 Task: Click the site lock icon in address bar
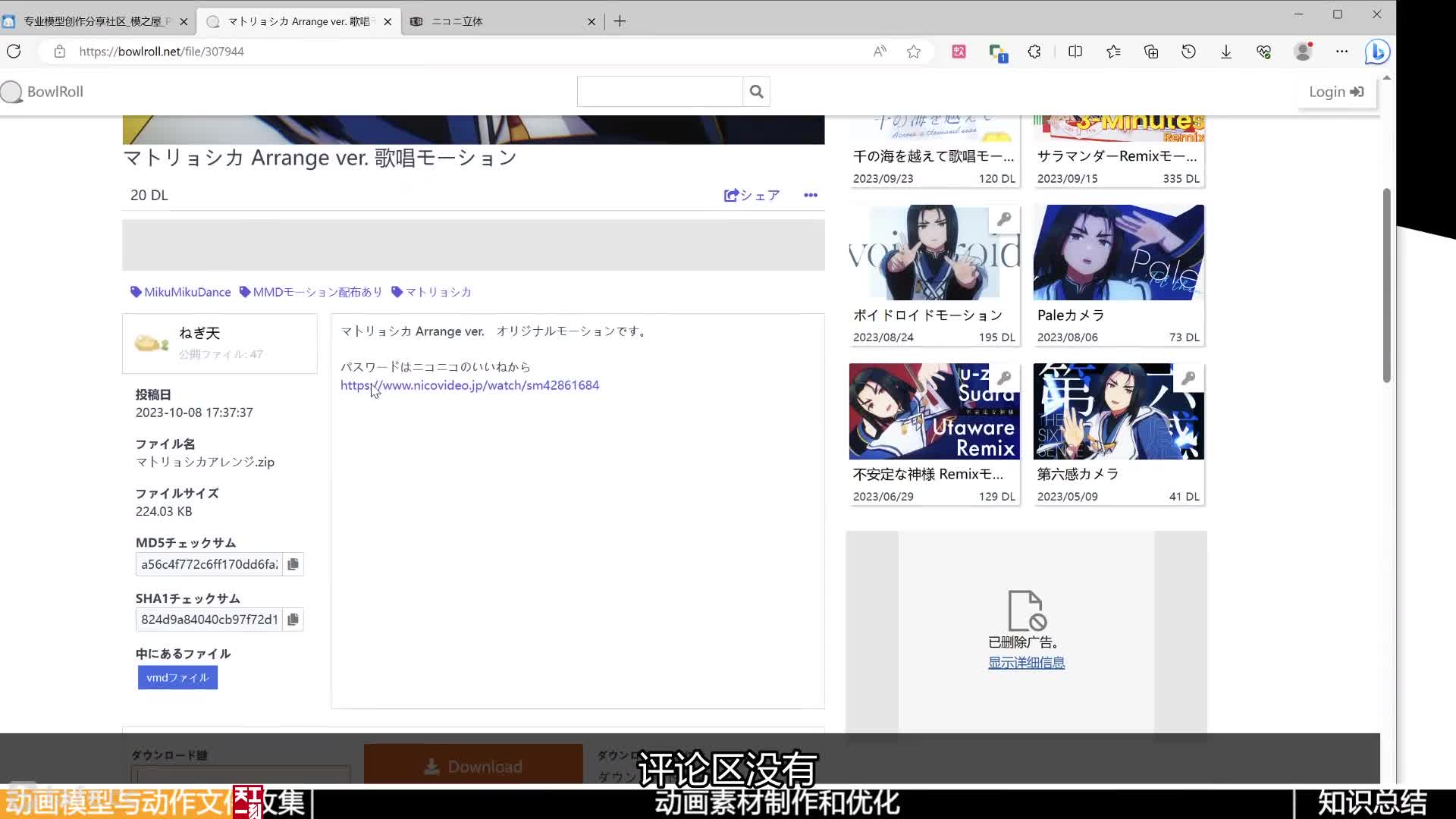(60, 52)
